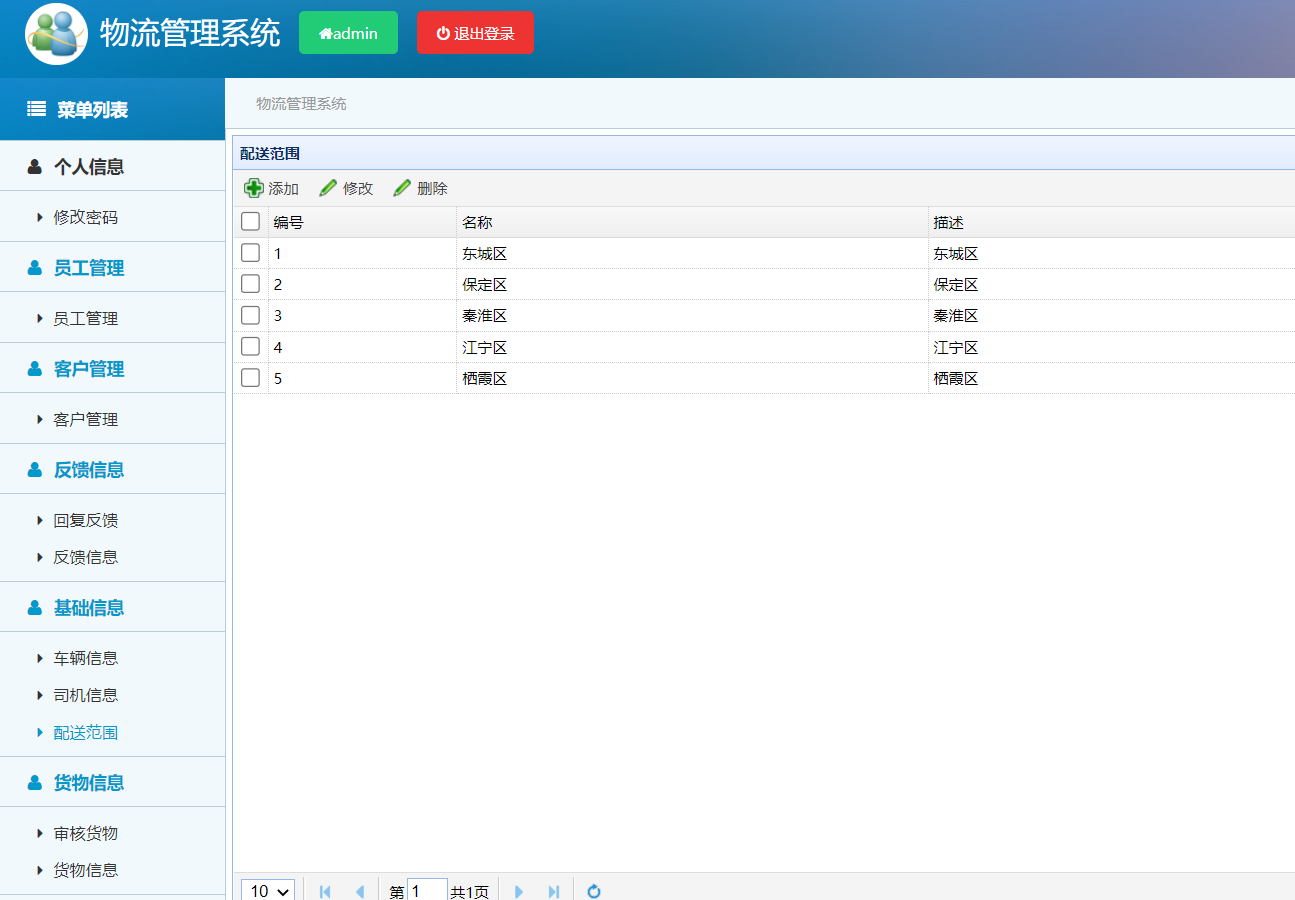Screen dimensions: 1295x900
Task: Click the 添加 toolbar button
Action: coord(272,188)
